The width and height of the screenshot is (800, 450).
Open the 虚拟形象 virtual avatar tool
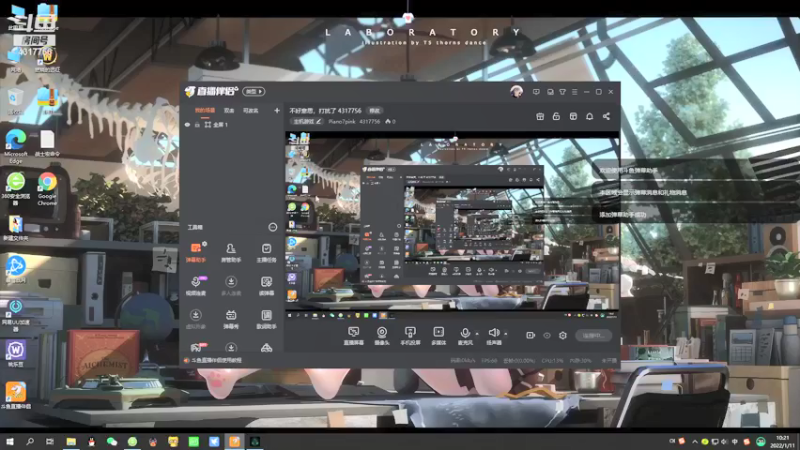click(195, 319)
